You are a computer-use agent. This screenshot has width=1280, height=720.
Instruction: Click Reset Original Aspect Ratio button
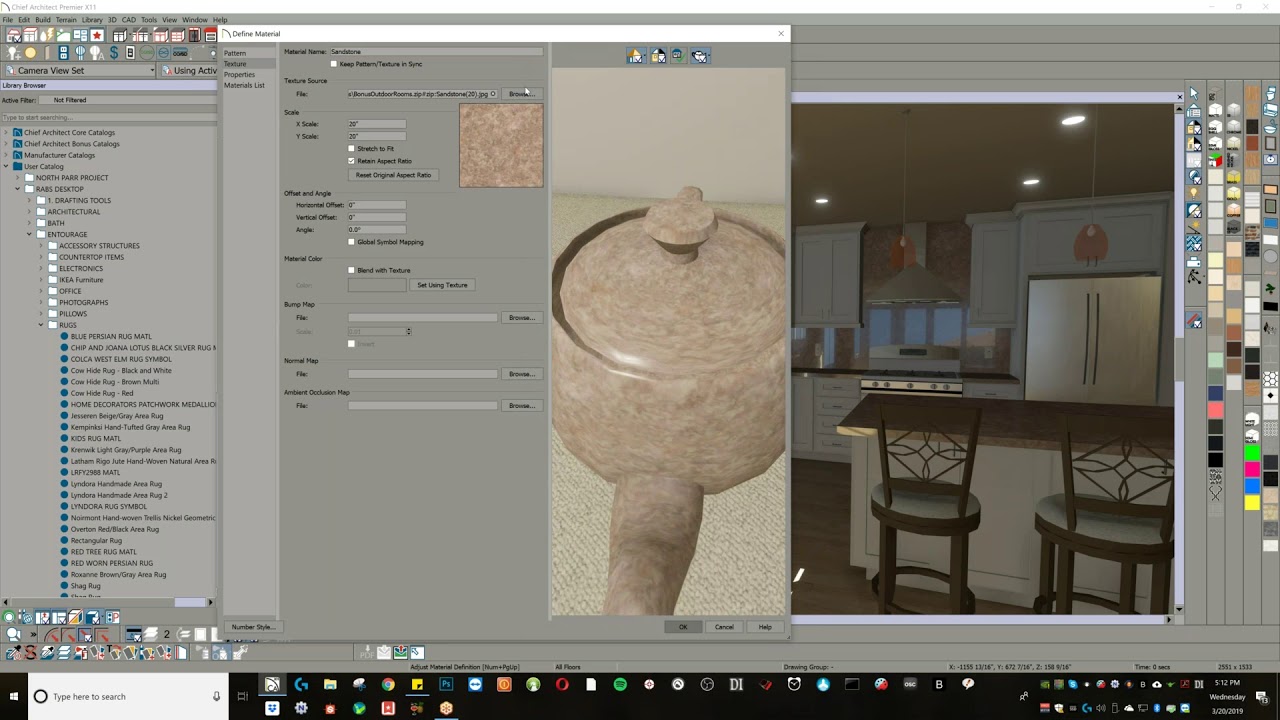(393, 175)
